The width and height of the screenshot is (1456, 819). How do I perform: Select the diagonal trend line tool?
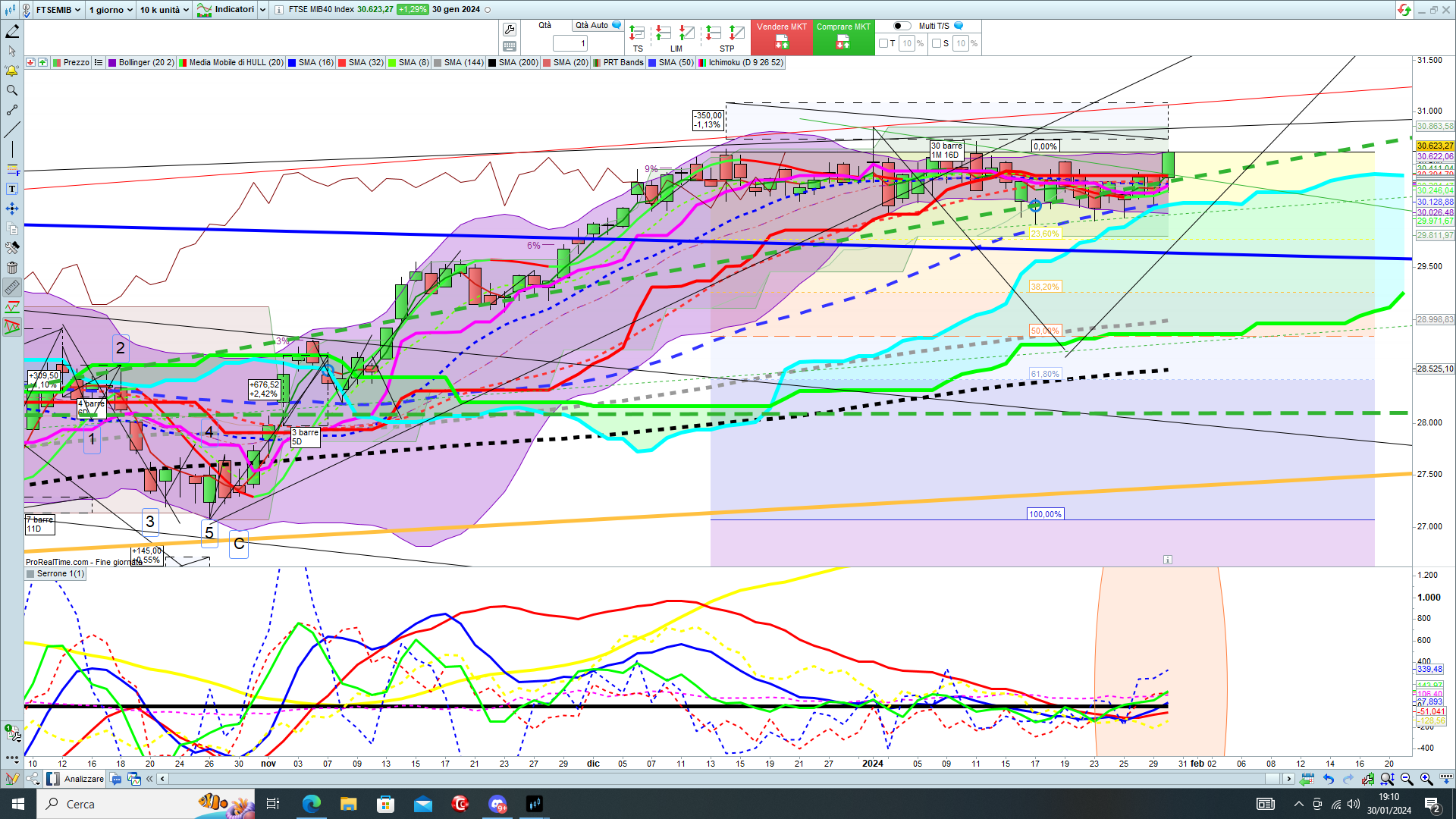click(12, 130)
